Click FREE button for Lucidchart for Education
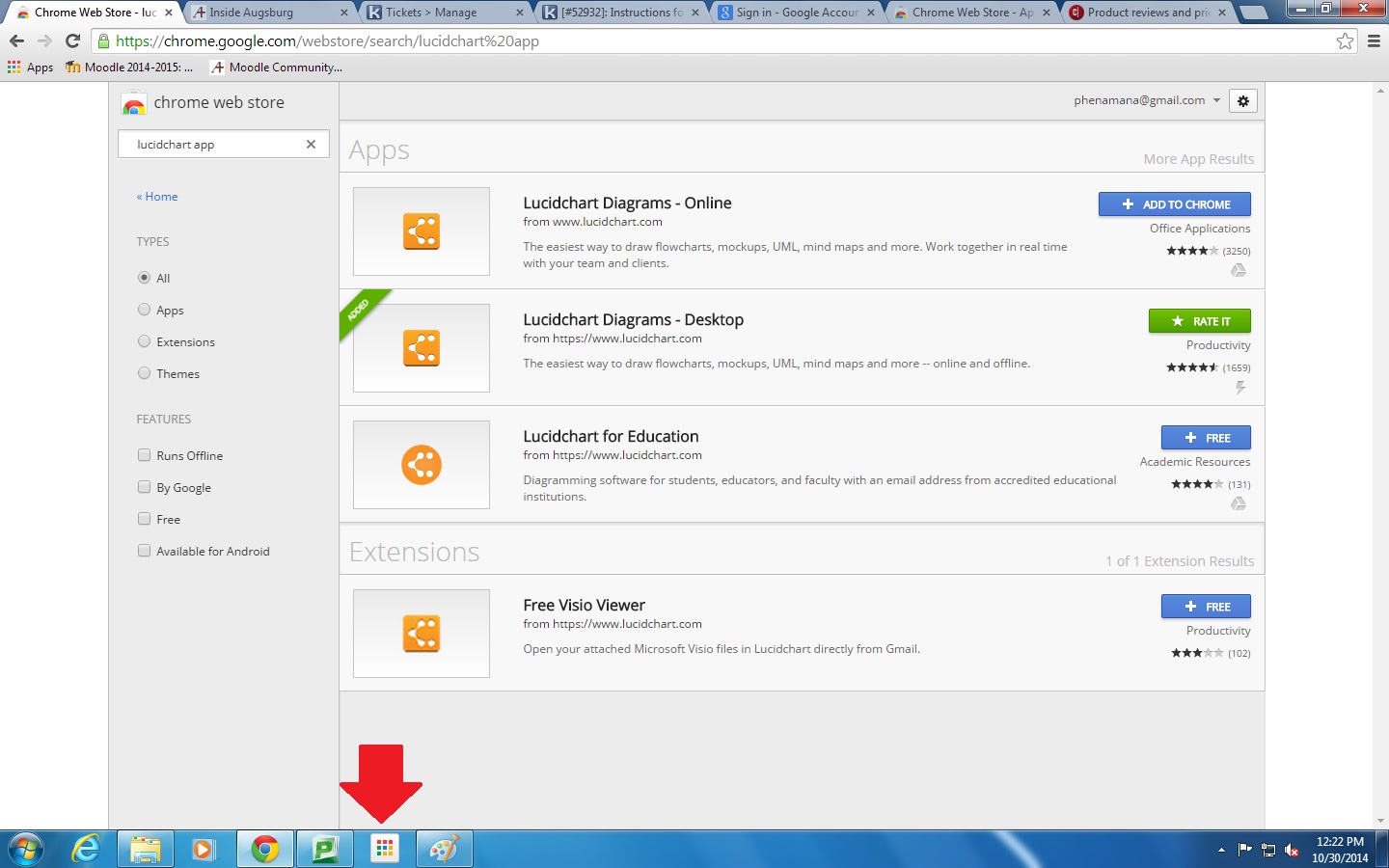This screenshot has width=1389, height=868. (x=1206, y=438)
